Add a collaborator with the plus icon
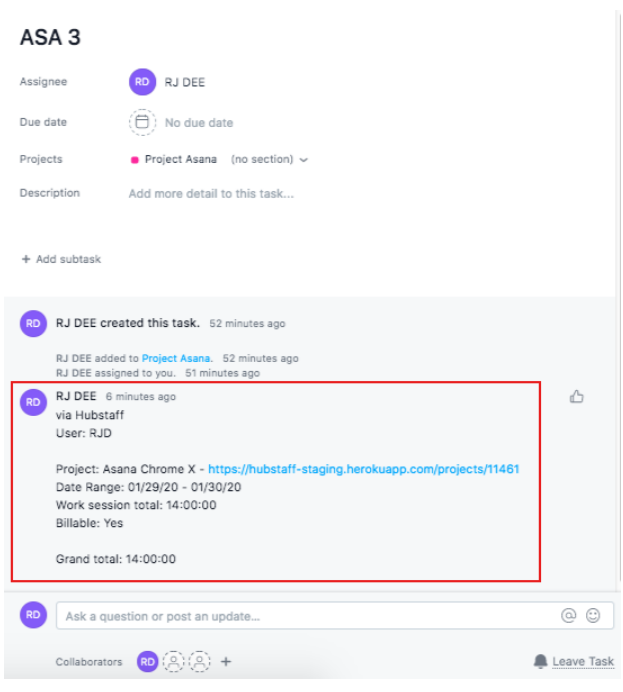This screenshot has height=692, width=623. [226, 662]
